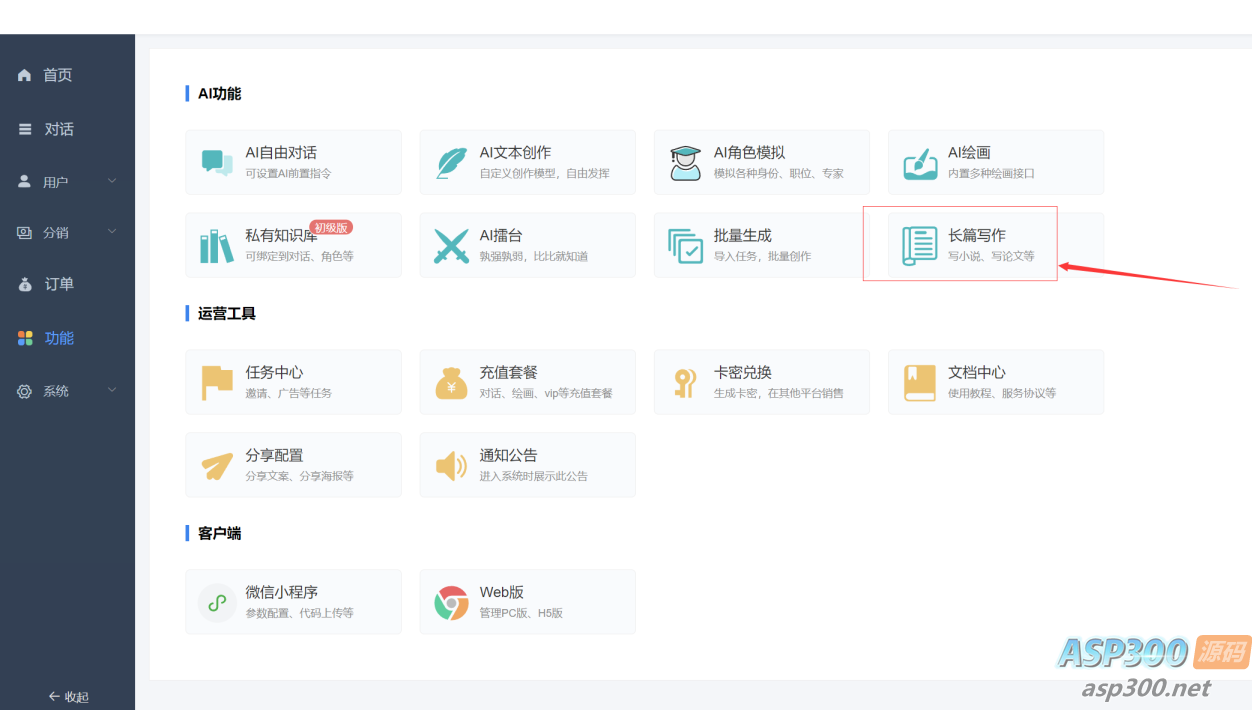Click text 进入系统时展示此公告

pyautogui.click(x=533, y=476)
